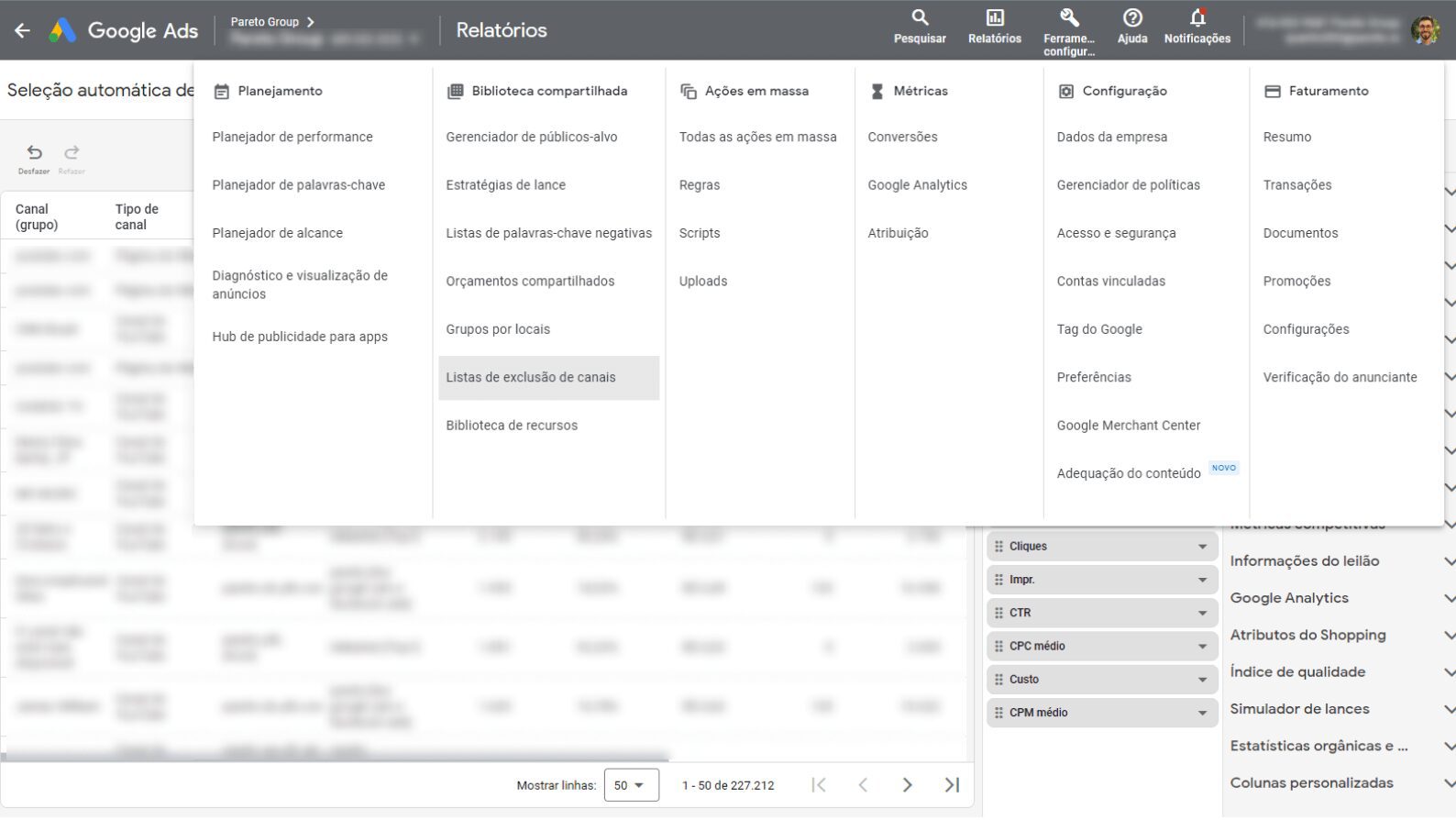Click the user profile avatar
Image resolution: width=1456 pixels, height=820 pixels.
tap(1424, 30)
